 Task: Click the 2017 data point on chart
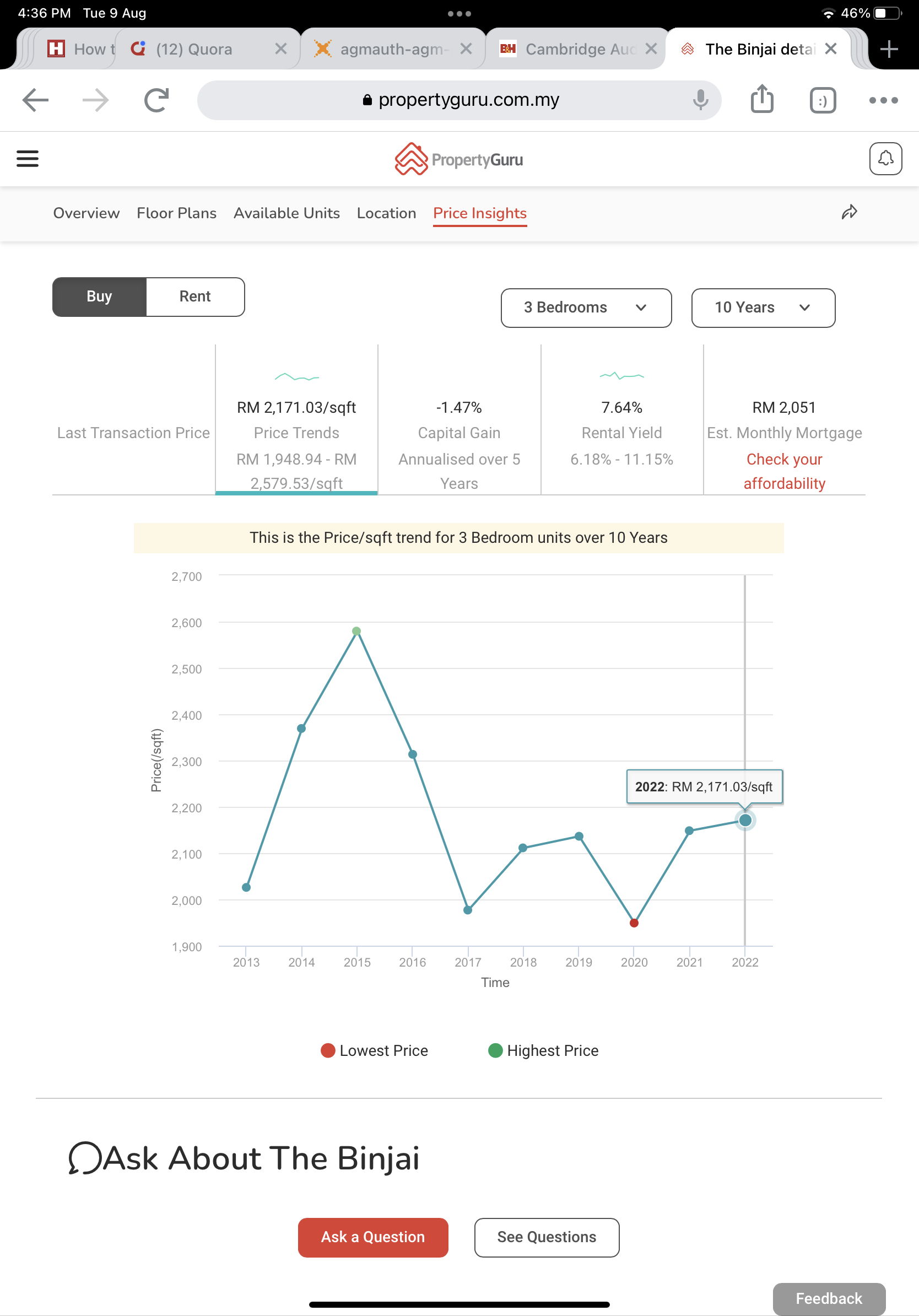click(x=468, y=910)
